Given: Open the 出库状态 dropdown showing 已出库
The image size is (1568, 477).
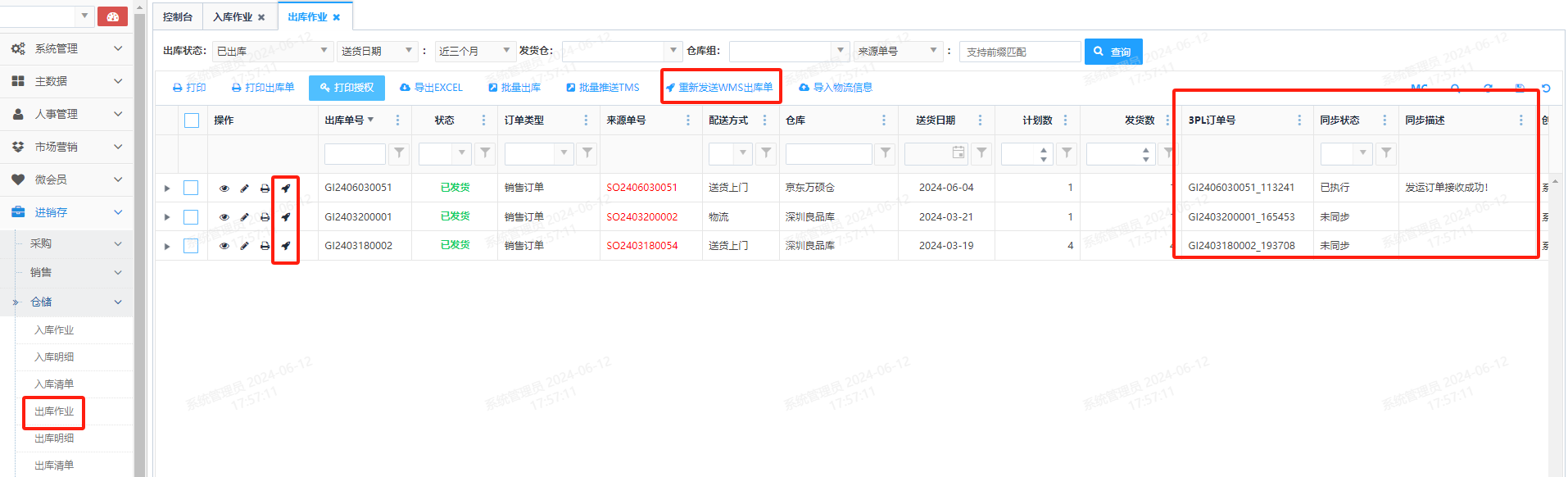Looking at the screenshot, I should point(271,51).
